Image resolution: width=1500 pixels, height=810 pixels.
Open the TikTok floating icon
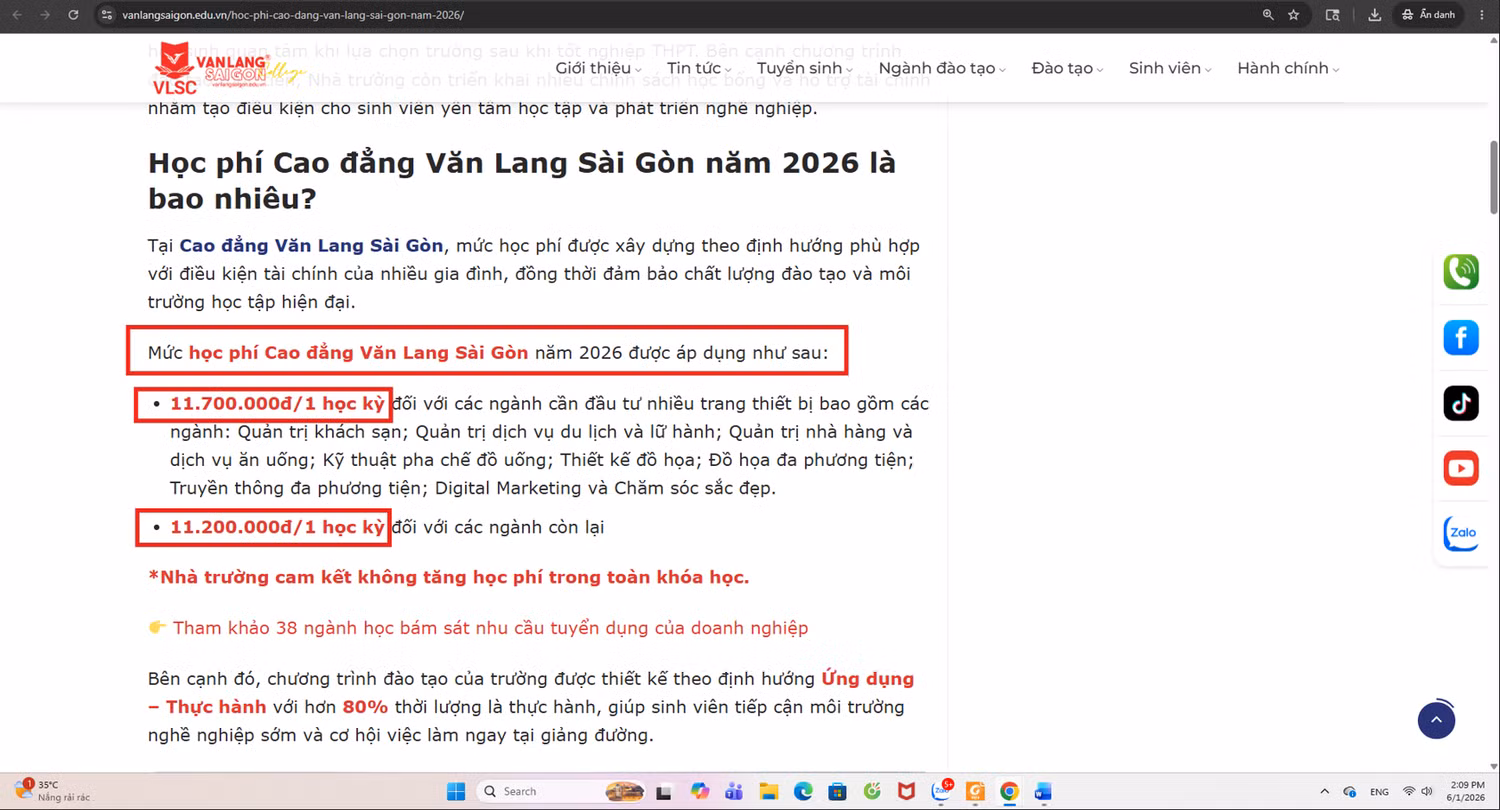pyautogui.click(x=1461, y=403)
